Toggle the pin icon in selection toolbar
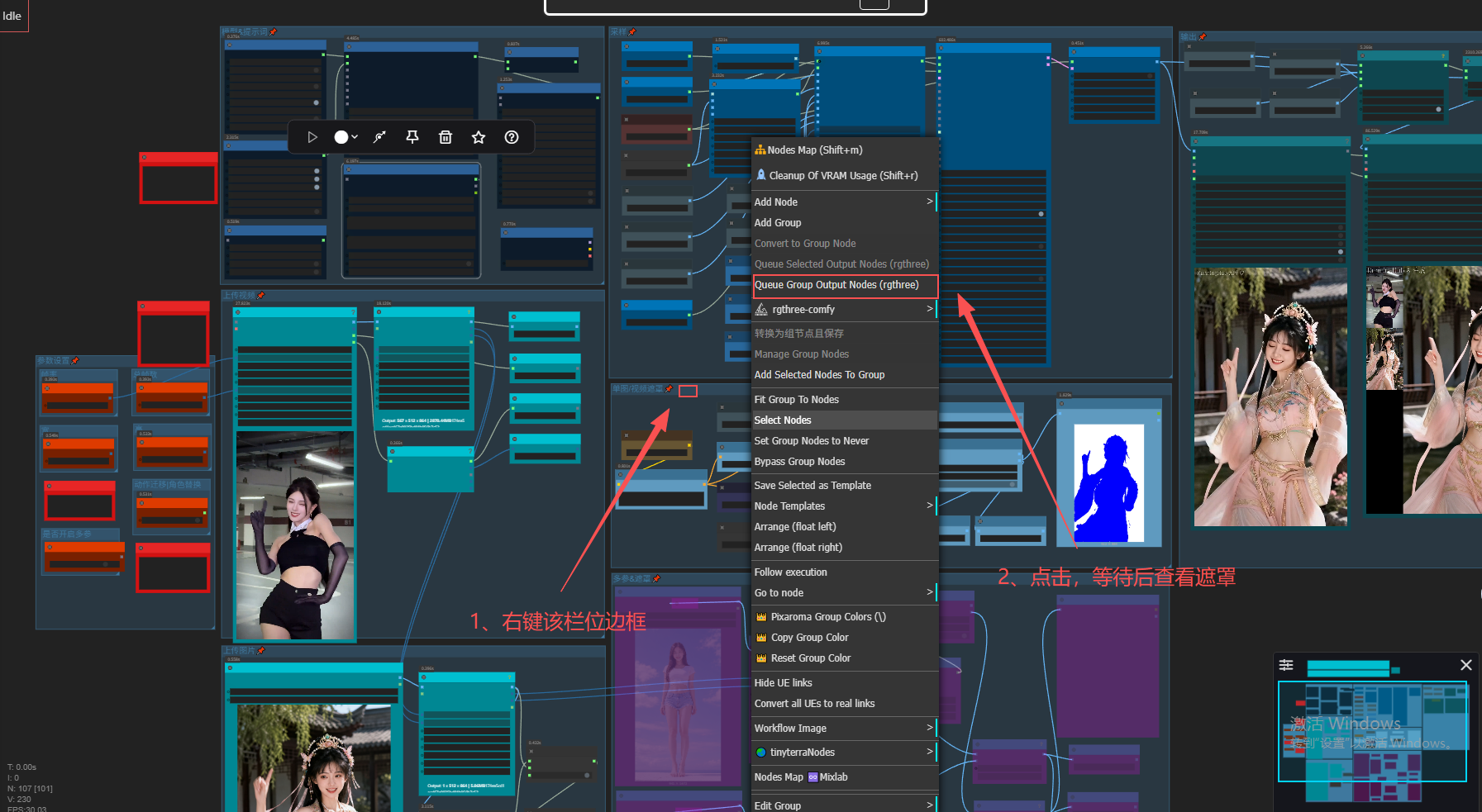The height and width of the screenshot is (812, 1482). pyautogui.click(x=412, y=137)
